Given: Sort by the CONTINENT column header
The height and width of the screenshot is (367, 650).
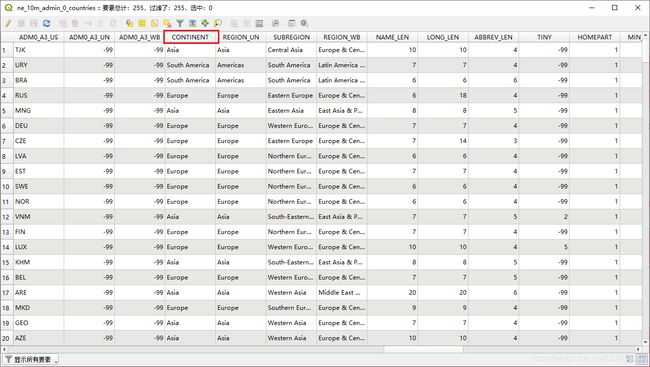Looking at the screenshot, I should tap(190, 37).
